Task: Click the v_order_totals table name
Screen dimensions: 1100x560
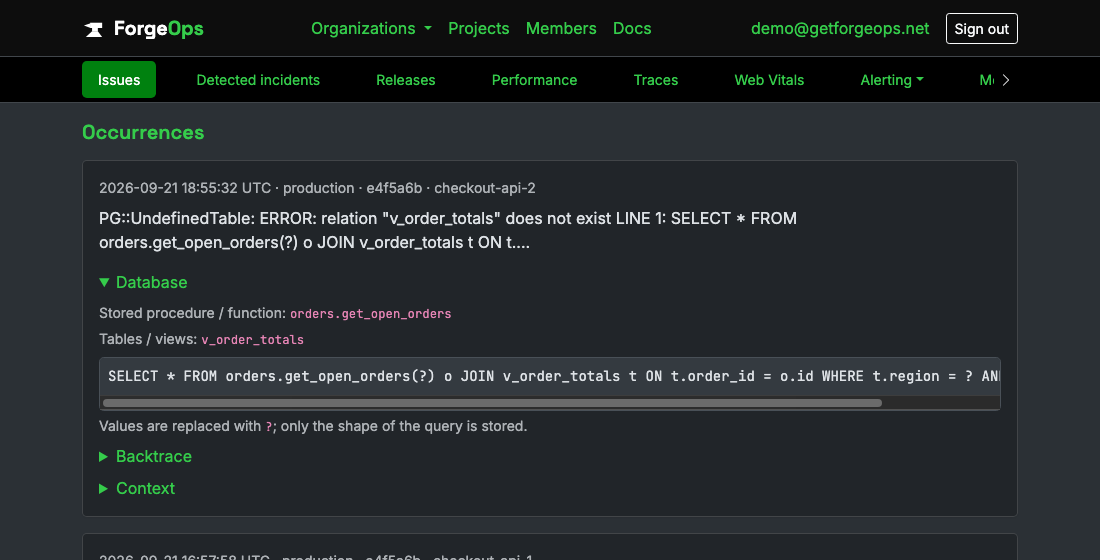Action: (253, 340)
